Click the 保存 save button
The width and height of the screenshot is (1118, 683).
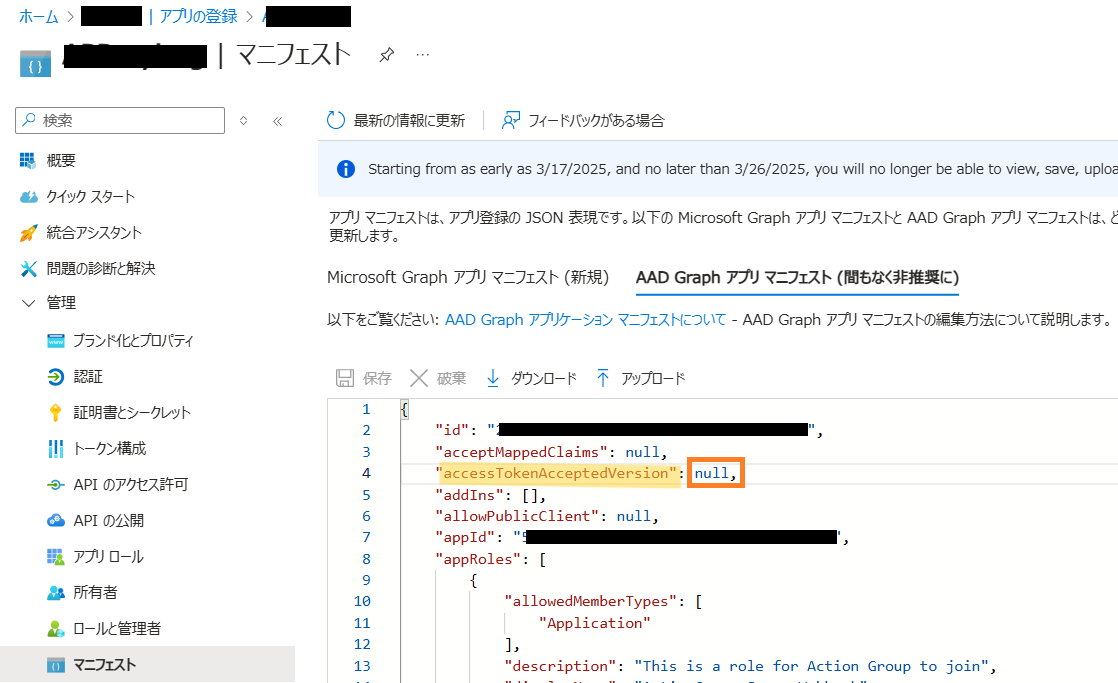364,378
